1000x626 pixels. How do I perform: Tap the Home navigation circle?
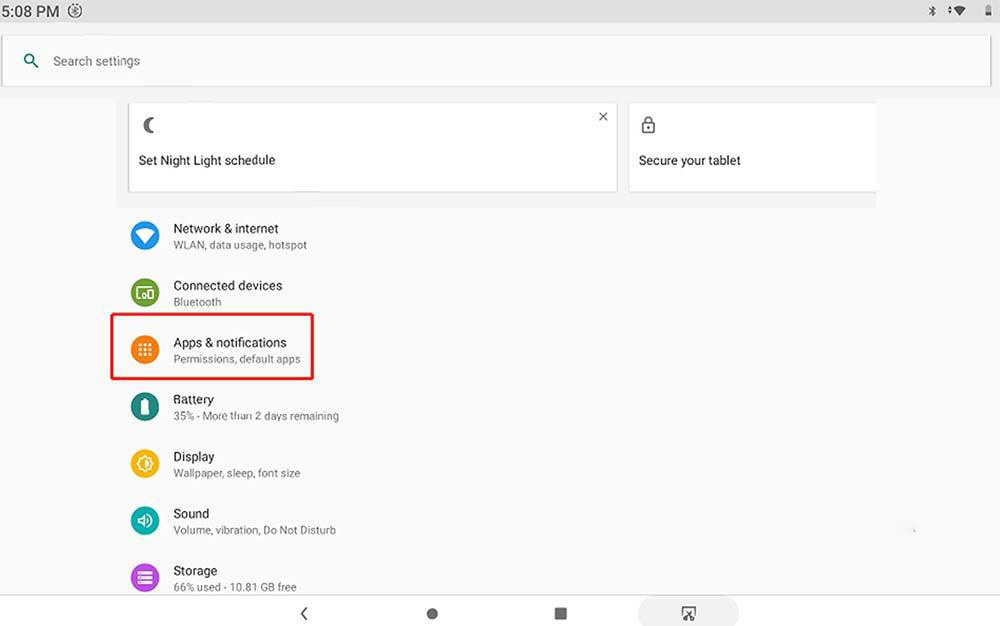432,614
